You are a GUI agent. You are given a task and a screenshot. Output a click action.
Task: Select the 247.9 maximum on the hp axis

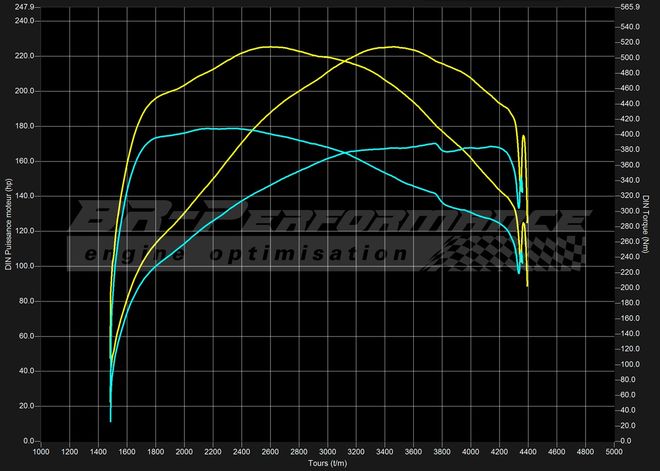(27, 8)
